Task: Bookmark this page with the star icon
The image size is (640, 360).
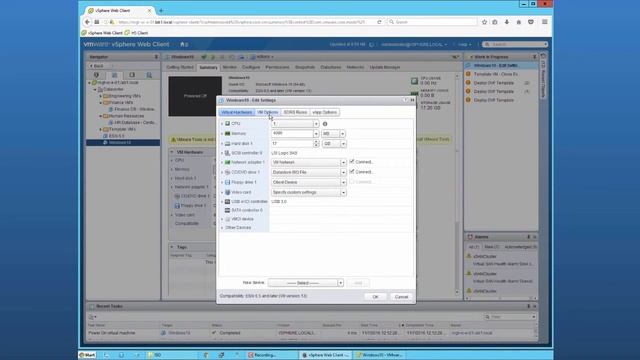Action: click(484, 22)
